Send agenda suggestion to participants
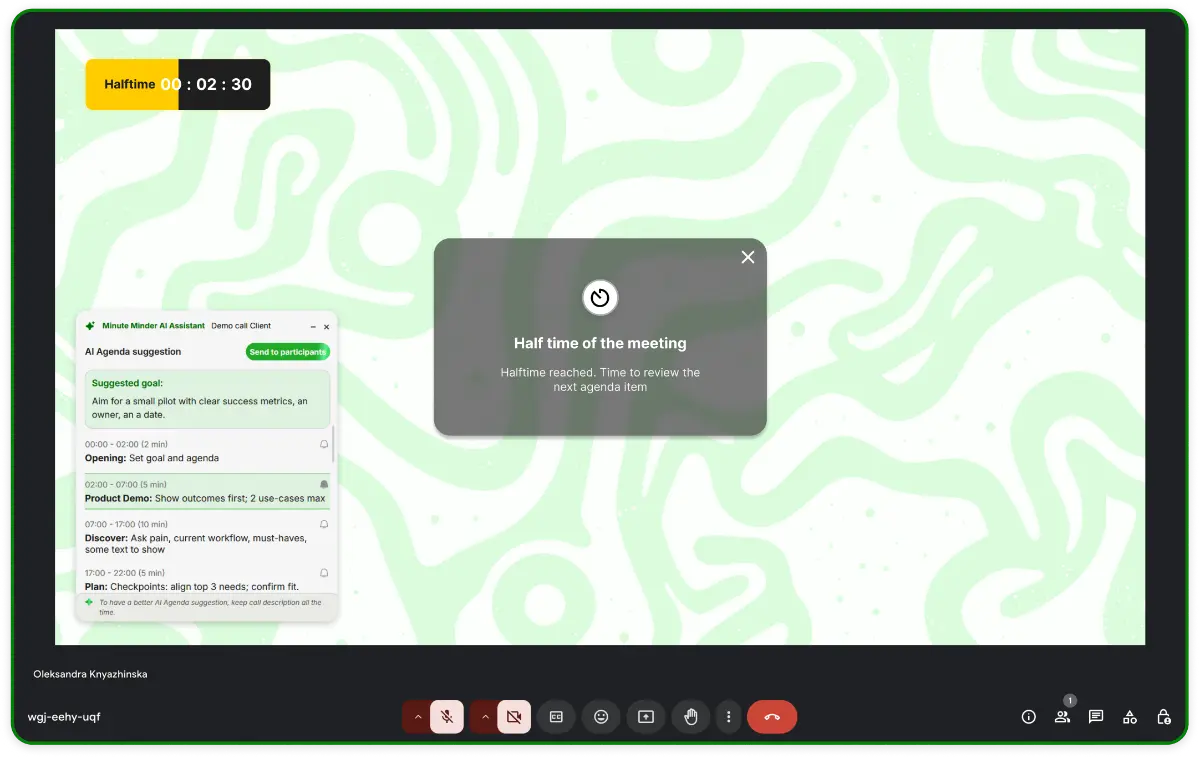 (288, 351)
